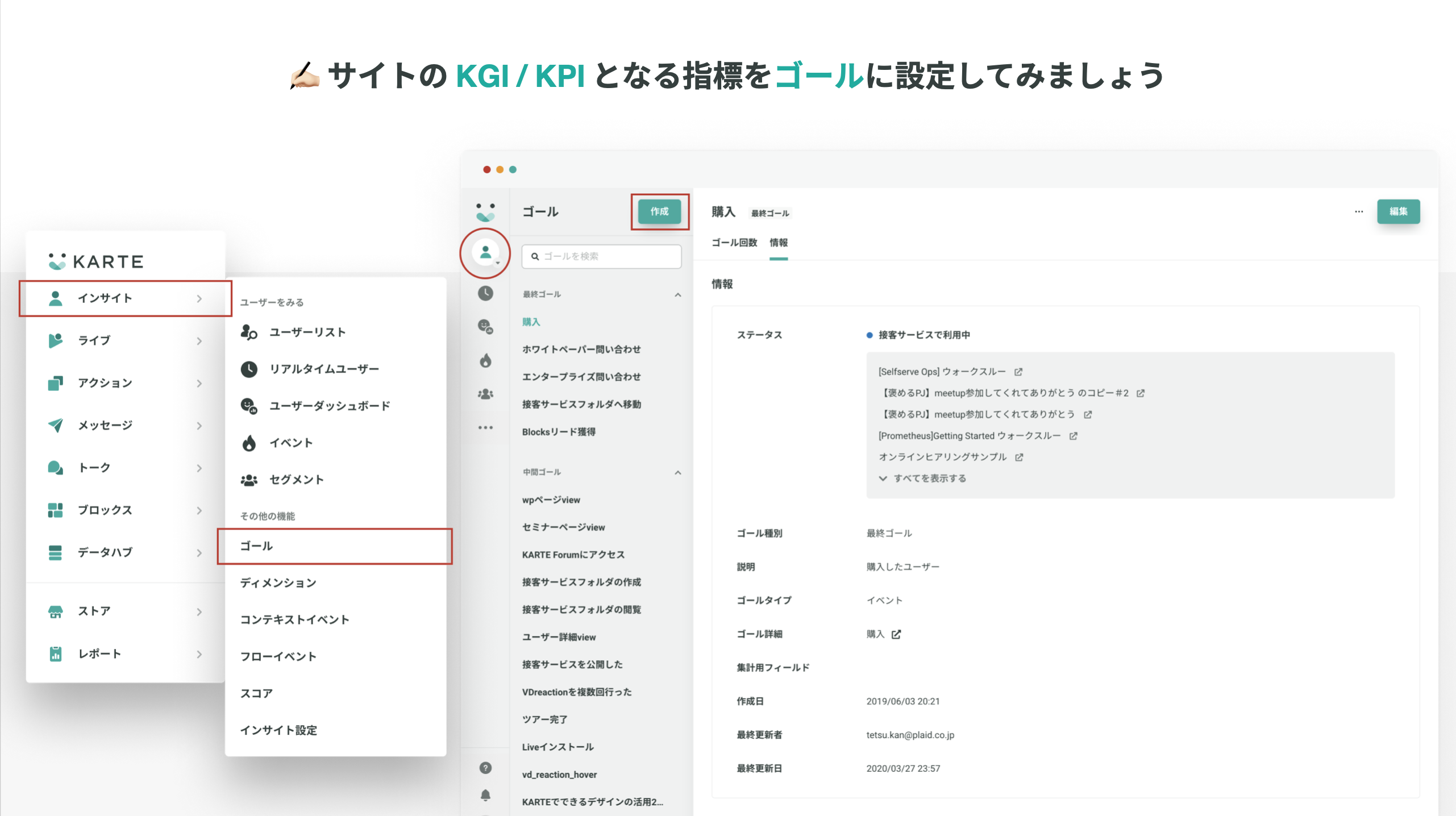Screen dimensions: 1456x816
Task: Select wpページview goal
Action: 551,499
